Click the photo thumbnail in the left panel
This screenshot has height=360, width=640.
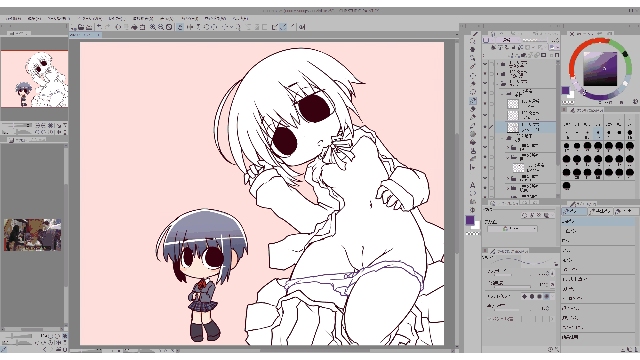point(33,235)
